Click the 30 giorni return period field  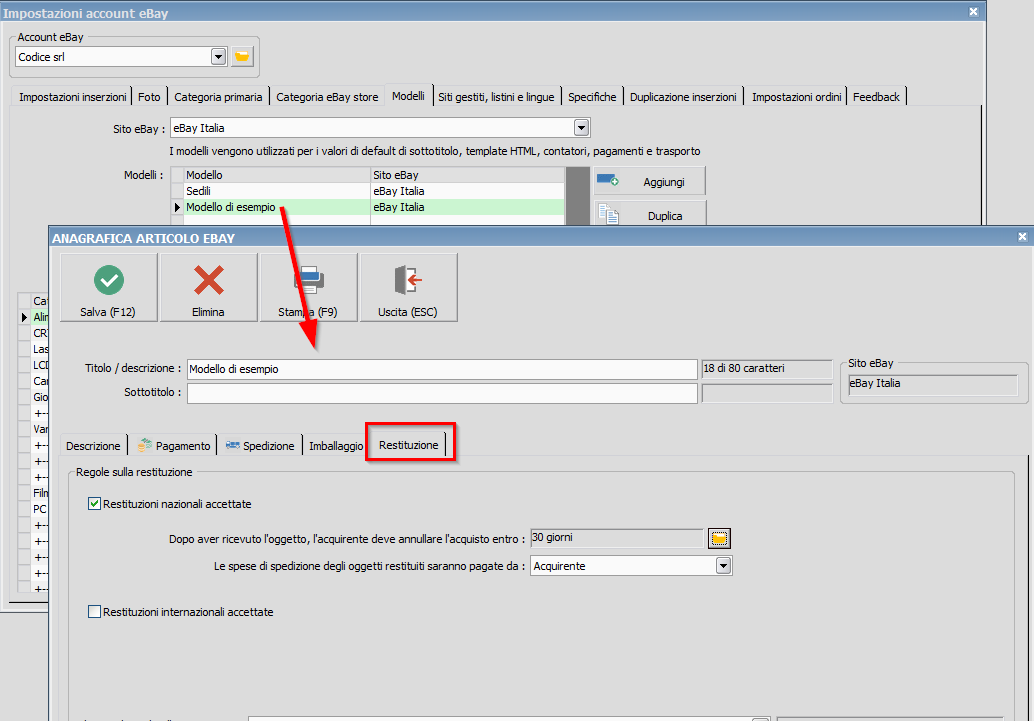(617, 538)
